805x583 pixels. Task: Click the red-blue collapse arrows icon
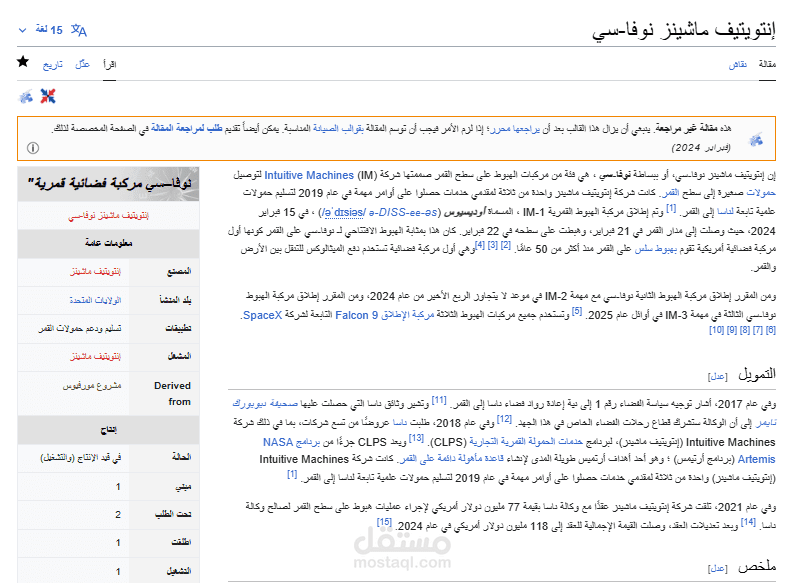click(x=48, y=96)
